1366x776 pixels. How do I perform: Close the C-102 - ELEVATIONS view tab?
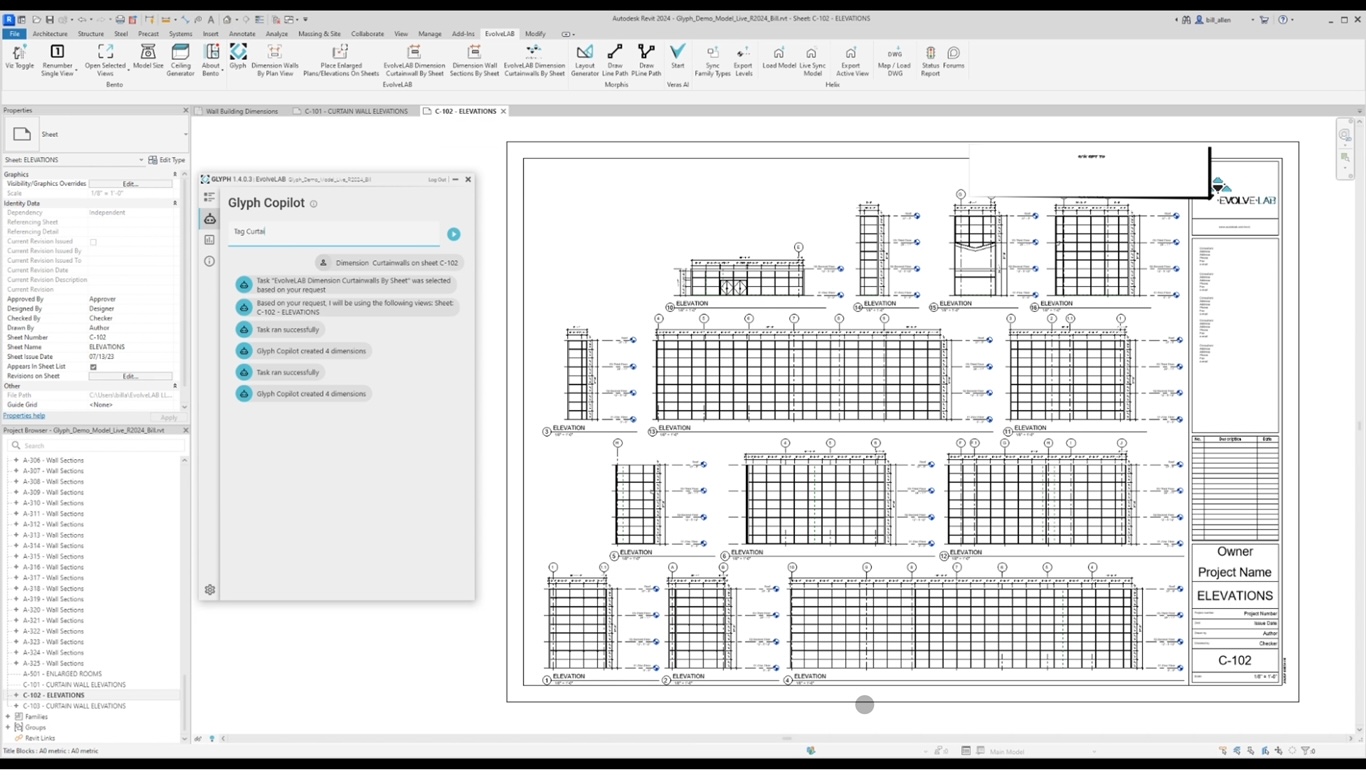pos(503,112)
